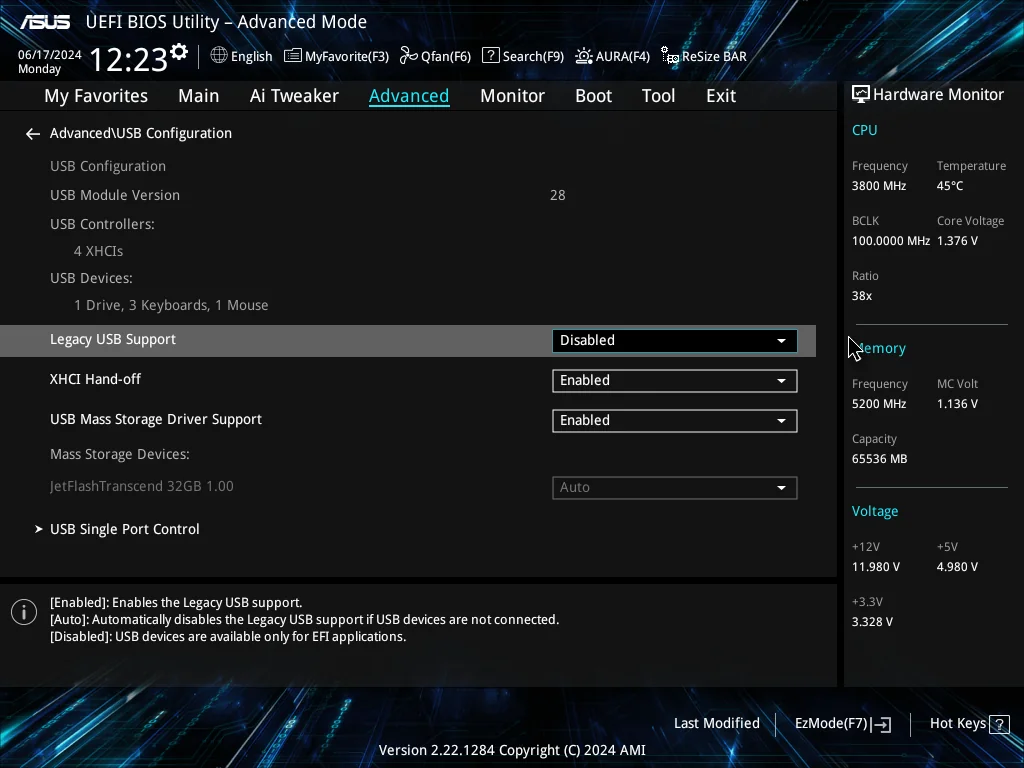Select the XHCI Hand-off row label
The height and width of the screenshot is (768, 1024).
coord(95,379)
